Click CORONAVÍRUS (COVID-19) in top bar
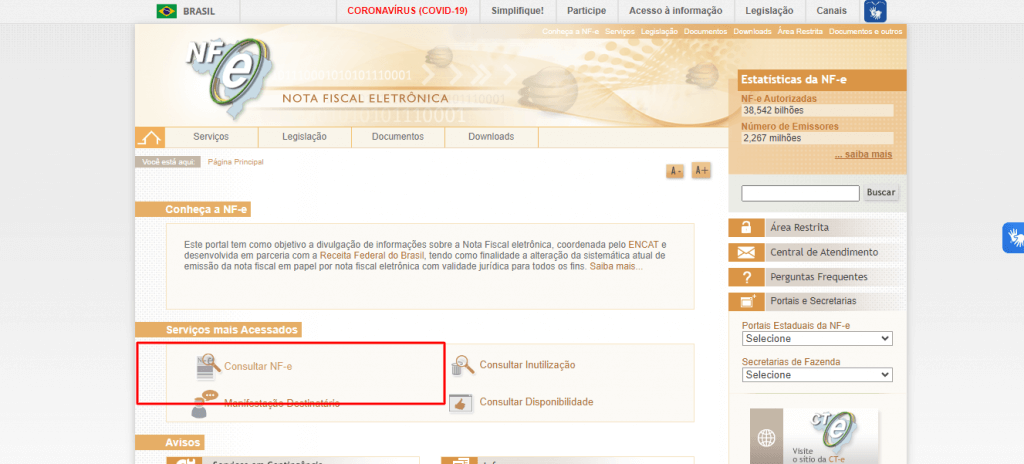This screenshot has height=464, width=1024. pyautogui.click(x=408, y=11)
